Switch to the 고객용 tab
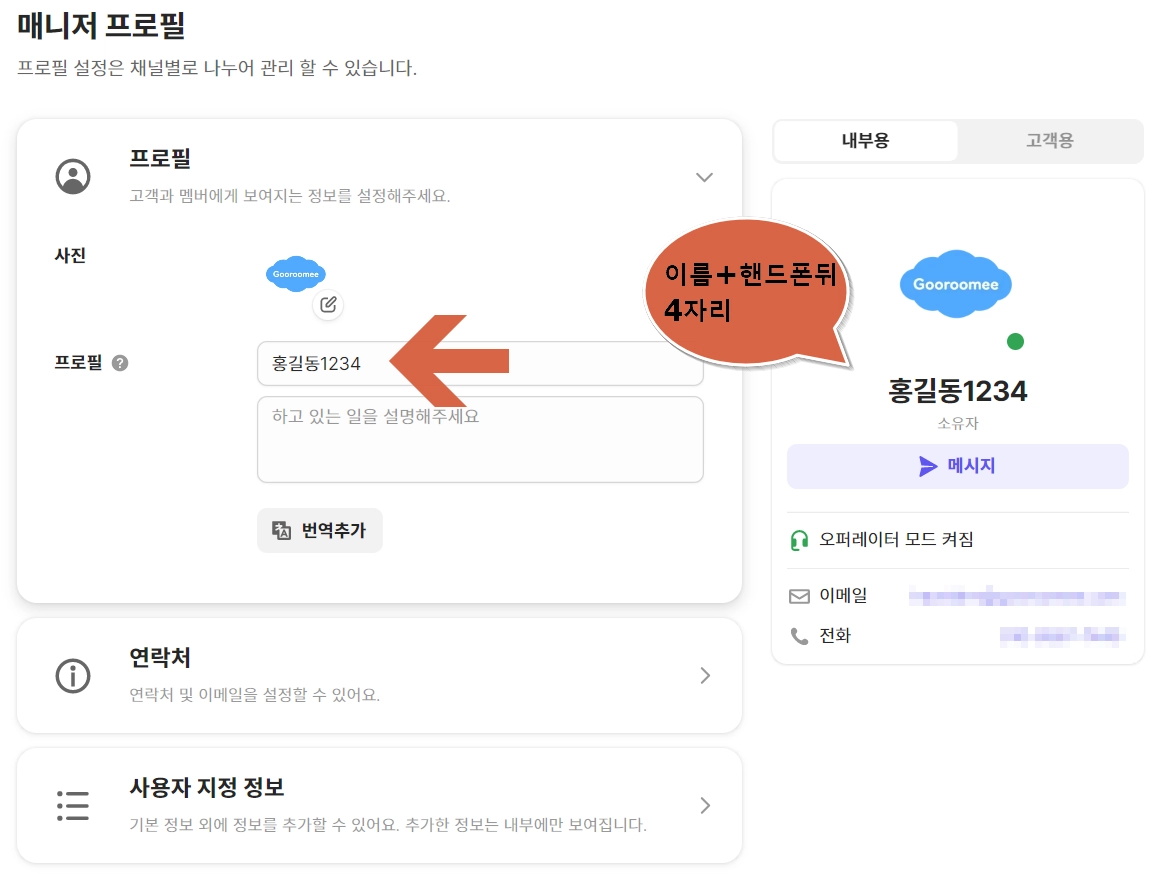1152x874 pixels. click(x=1050, y=140)
